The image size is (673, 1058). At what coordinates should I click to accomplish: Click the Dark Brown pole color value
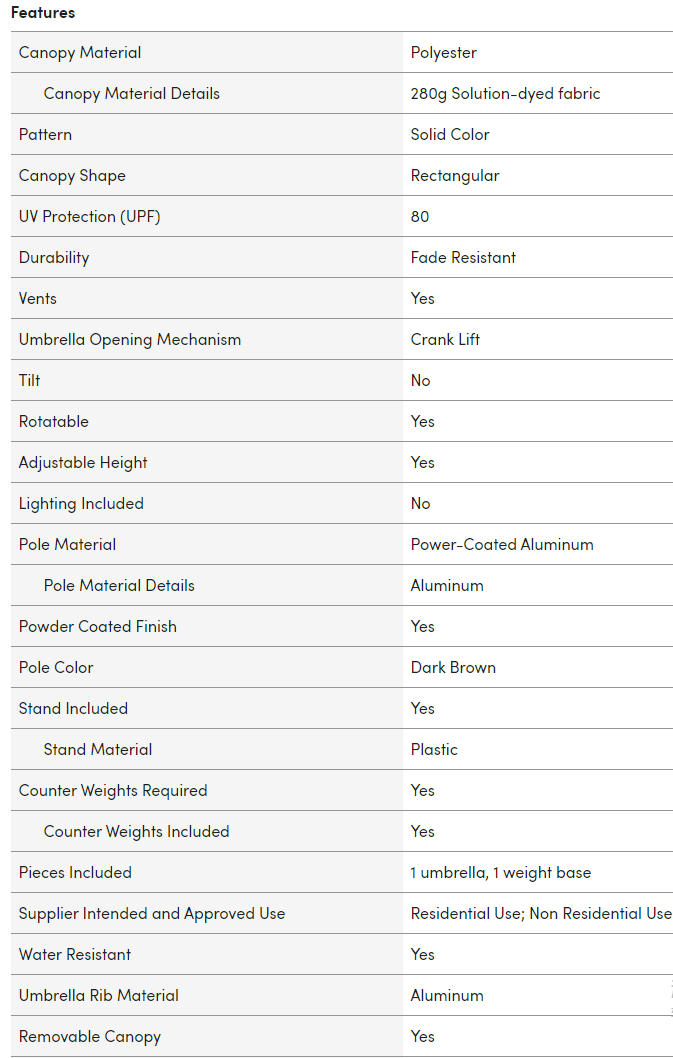click(453, 667)
